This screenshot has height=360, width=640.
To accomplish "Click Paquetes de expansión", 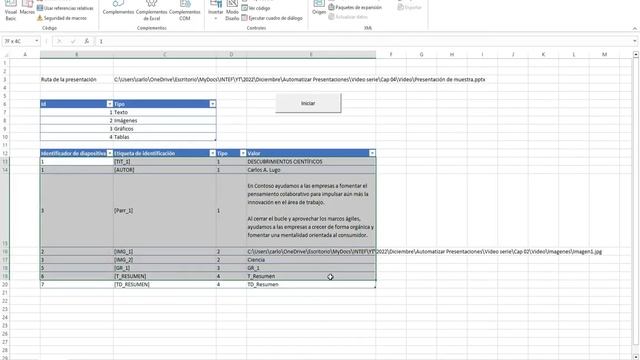I will pyautogui.click(x=355, y=7).
